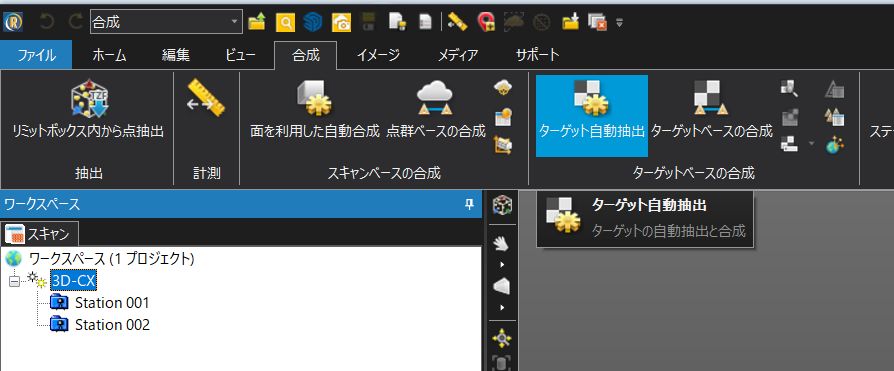The image size is (894, 371).
Task: Click the globe with stars georeference icon
Action: (835, 145)
